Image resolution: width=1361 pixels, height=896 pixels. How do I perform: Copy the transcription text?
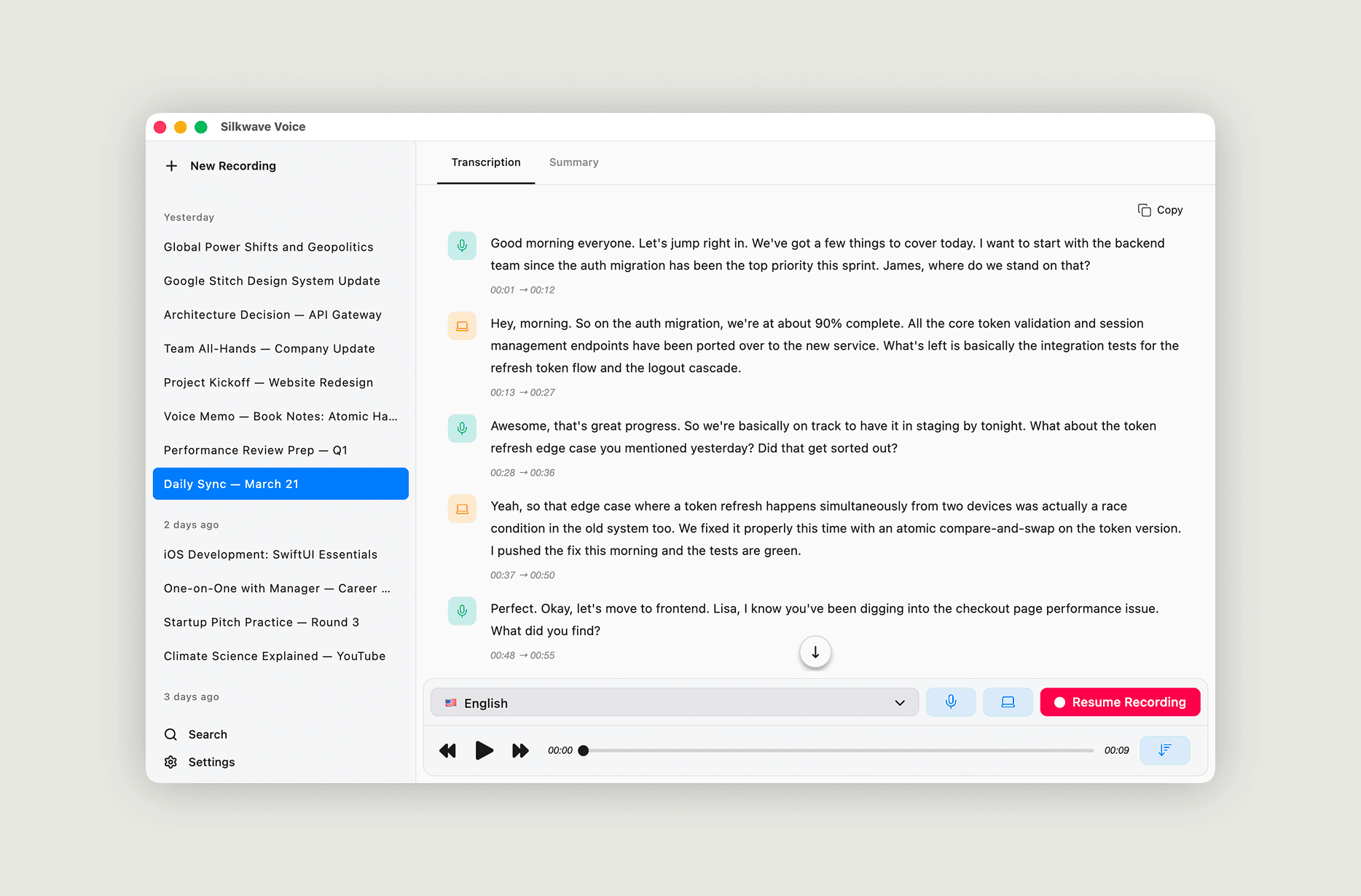coord(1160,210)
